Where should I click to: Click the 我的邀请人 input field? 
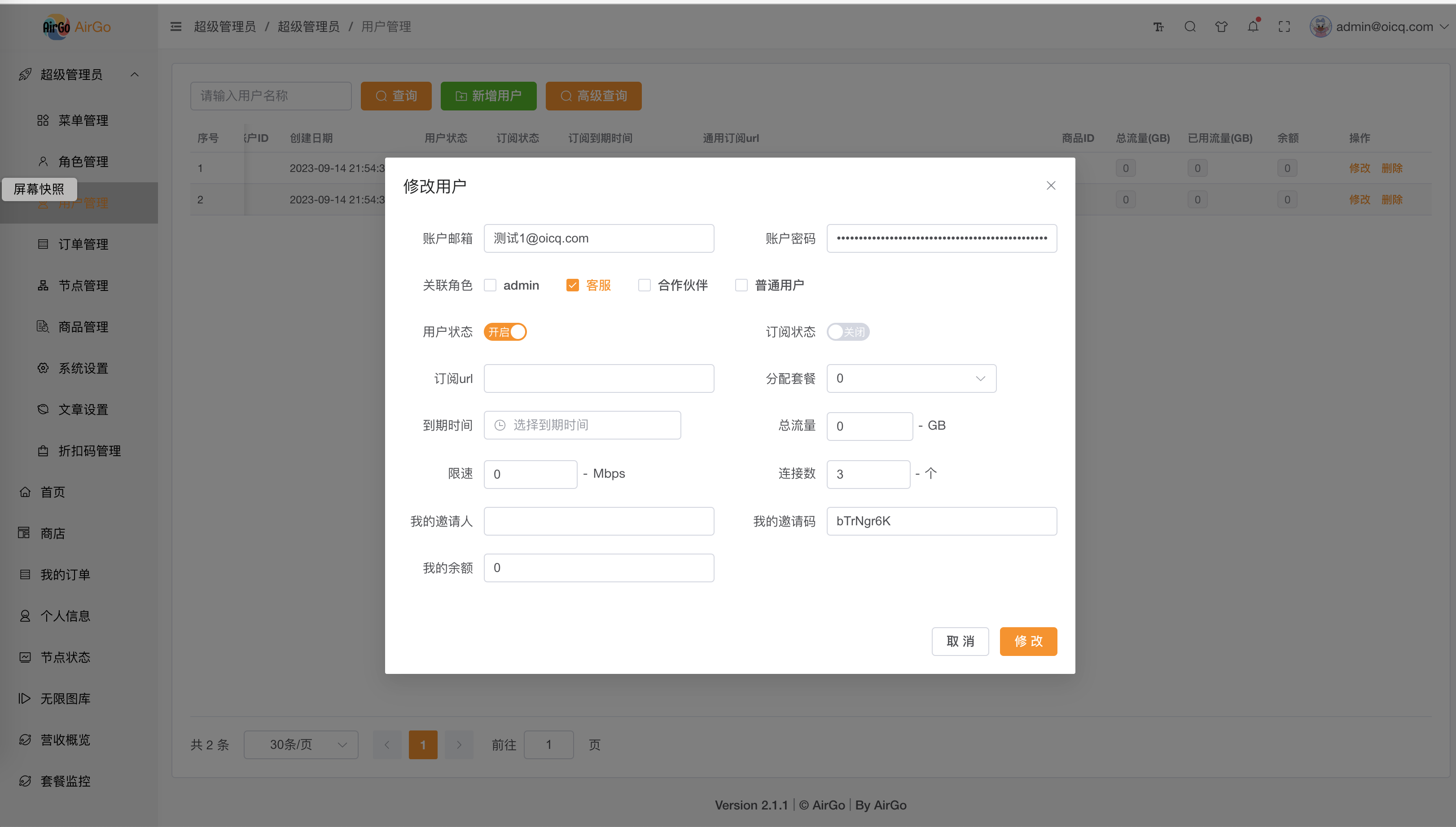[x=598, y=521]
